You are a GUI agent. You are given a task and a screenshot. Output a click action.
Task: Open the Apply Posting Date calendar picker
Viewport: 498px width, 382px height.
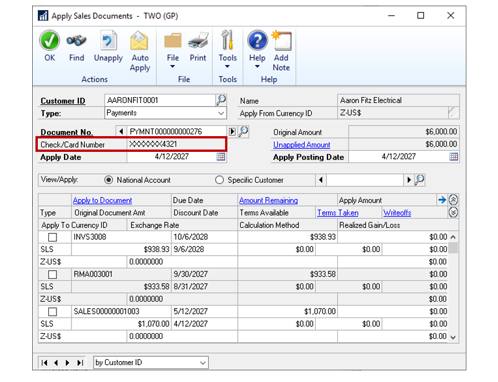453,157
